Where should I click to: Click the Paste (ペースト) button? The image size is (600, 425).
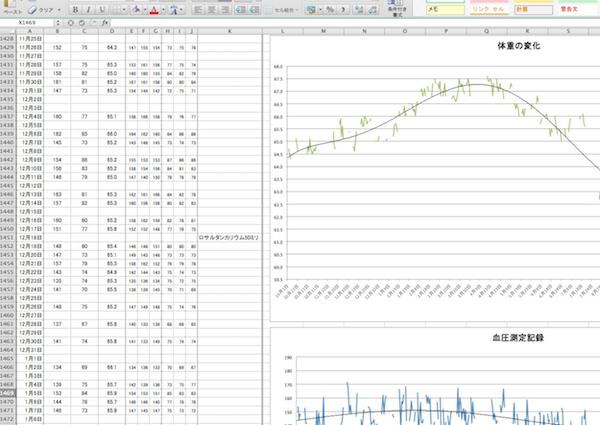pos(12,8)
